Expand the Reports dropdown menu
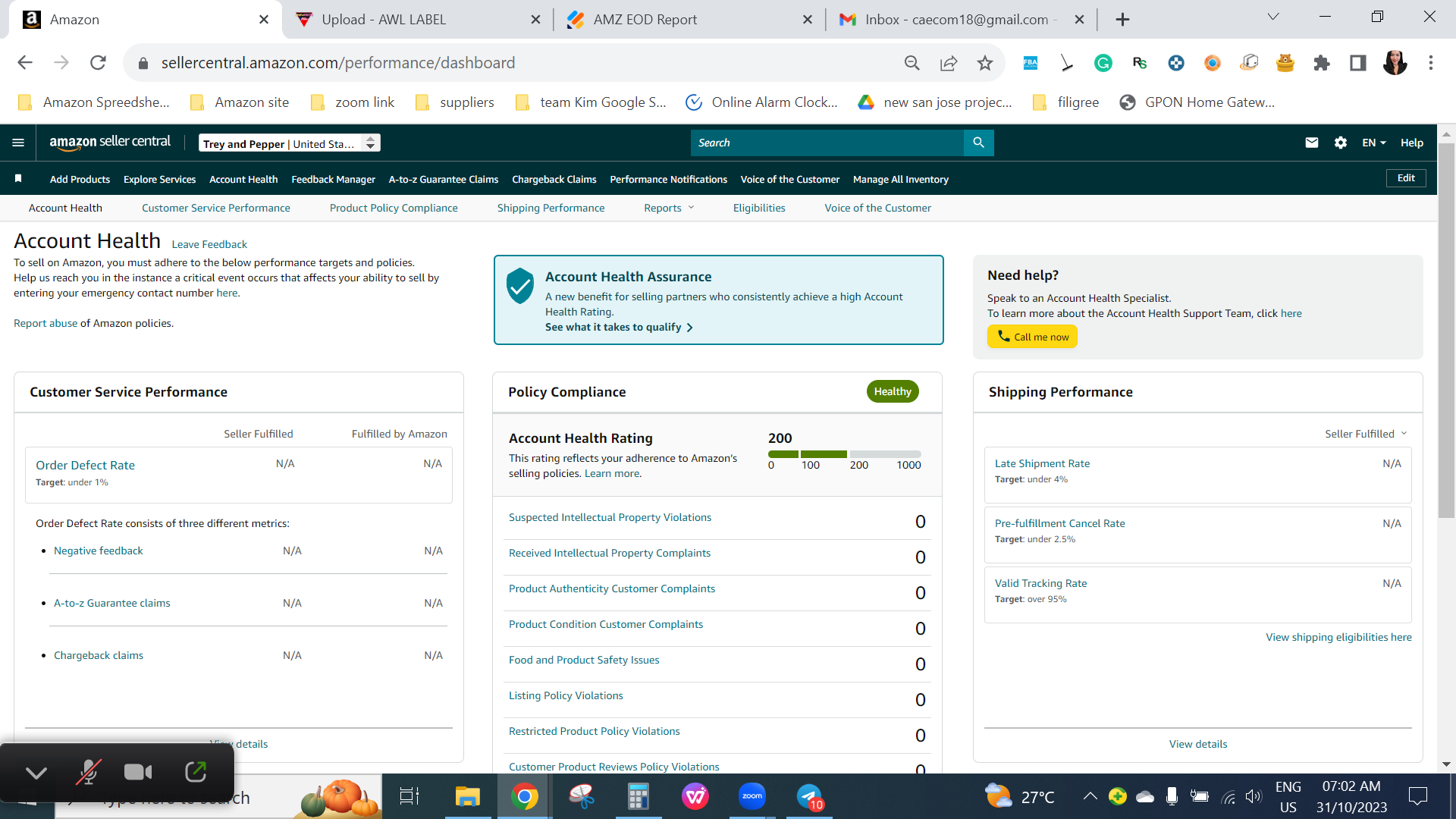Screen dimensions: 1456x819 (x=669, y=208)
